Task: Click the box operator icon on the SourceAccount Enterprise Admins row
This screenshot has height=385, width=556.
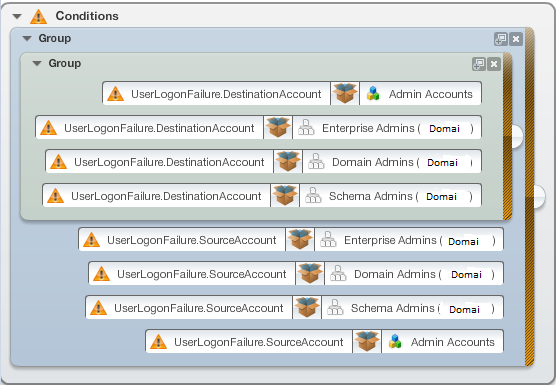Action: coord(300,239)
